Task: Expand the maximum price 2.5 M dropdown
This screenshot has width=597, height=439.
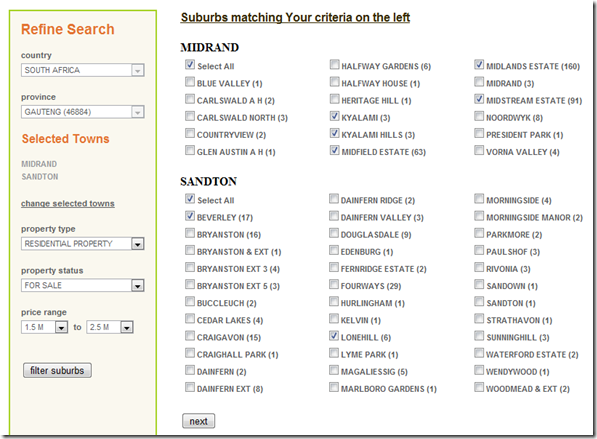Action: [x=110, y=327]
